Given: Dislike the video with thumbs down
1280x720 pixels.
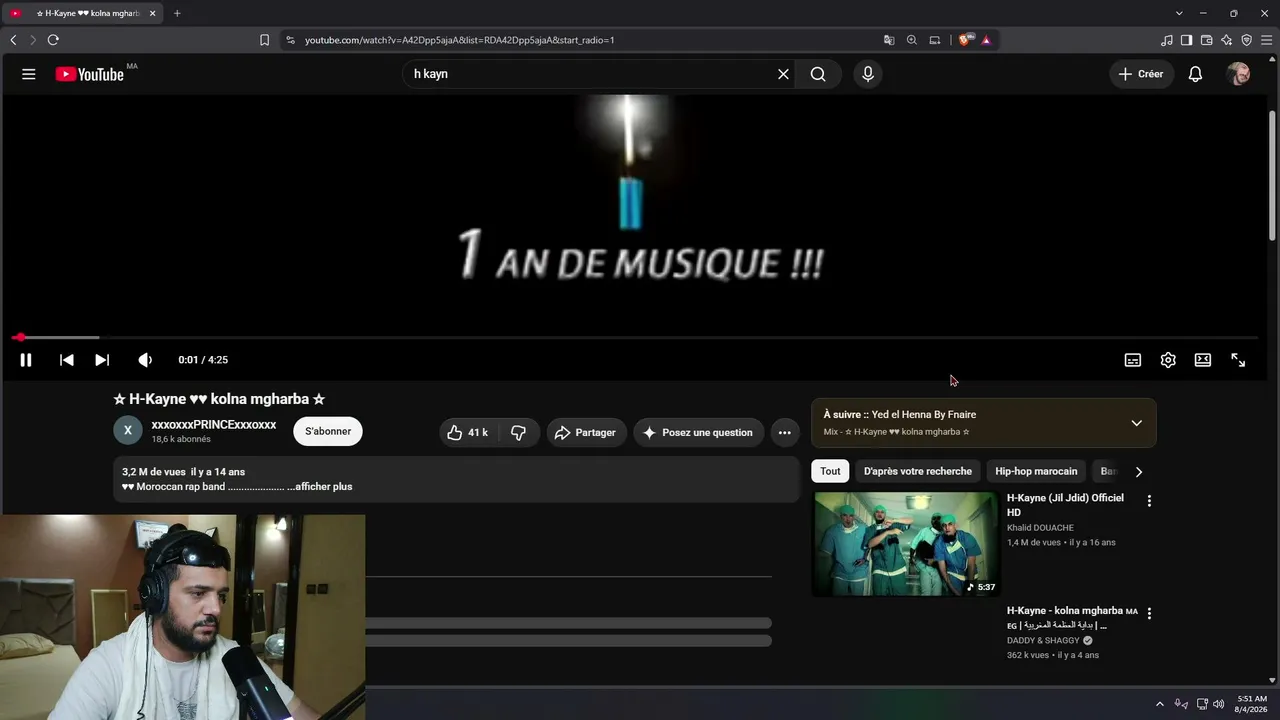Looking at the screenshot, I should coord(518,432).
